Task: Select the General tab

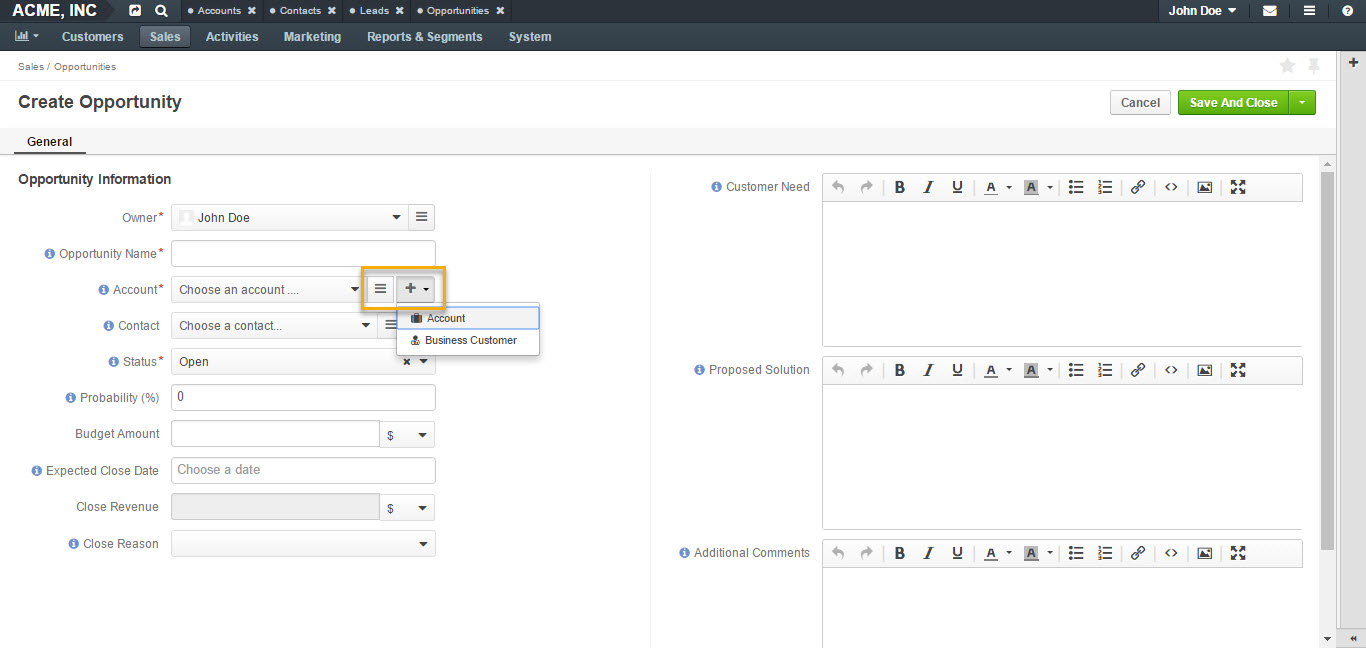Action: pyautogui.click(x=50, y=142)
